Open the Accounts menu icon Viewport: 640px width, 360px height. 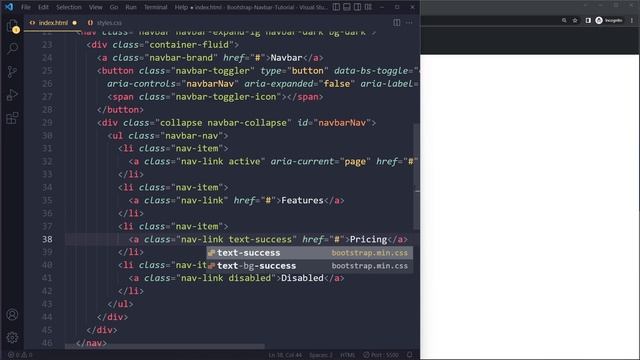pos(12,315)
